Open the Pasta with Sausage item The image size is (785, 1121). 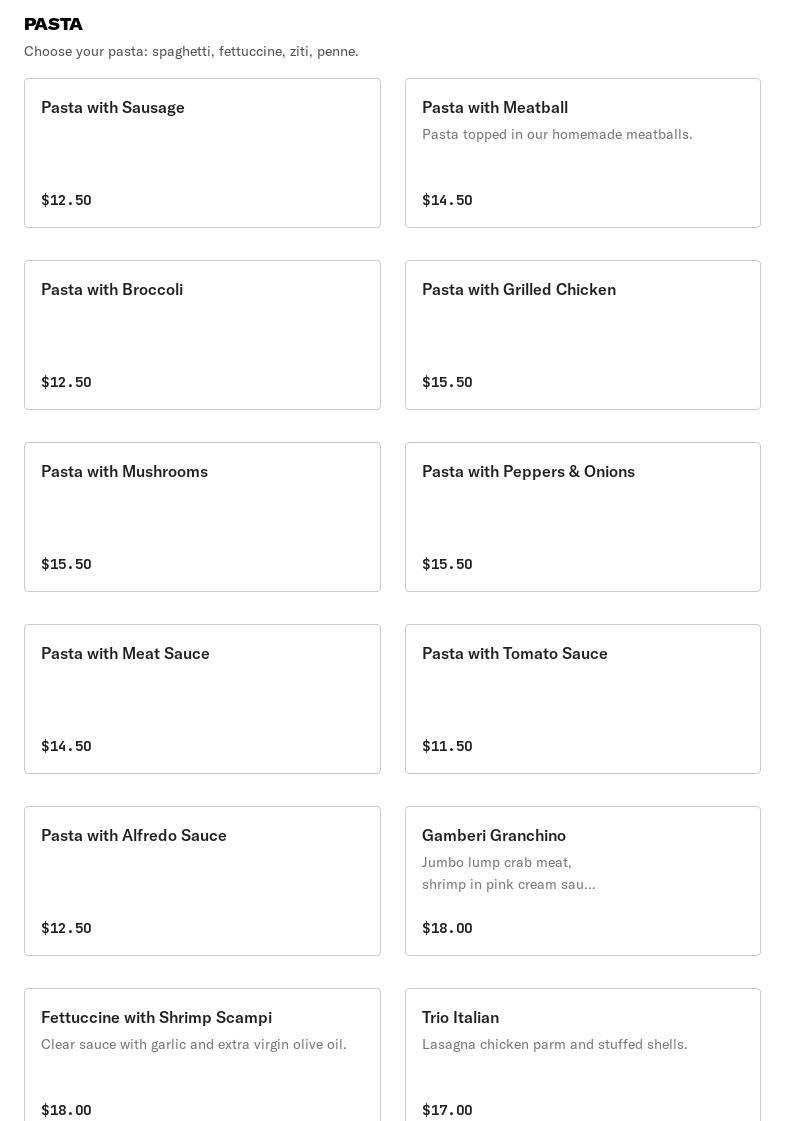202,153
